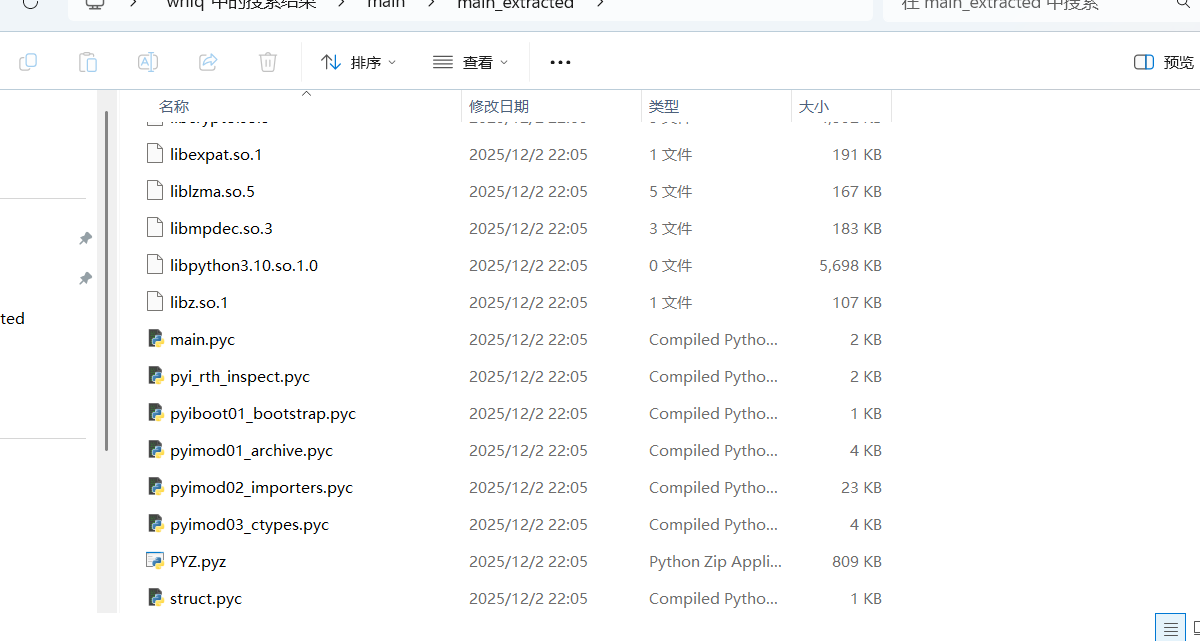Click file name pyi_rth_inspect.pyc
The height and width of the screenshot is (641, 1200).
[x=240, y=376]
